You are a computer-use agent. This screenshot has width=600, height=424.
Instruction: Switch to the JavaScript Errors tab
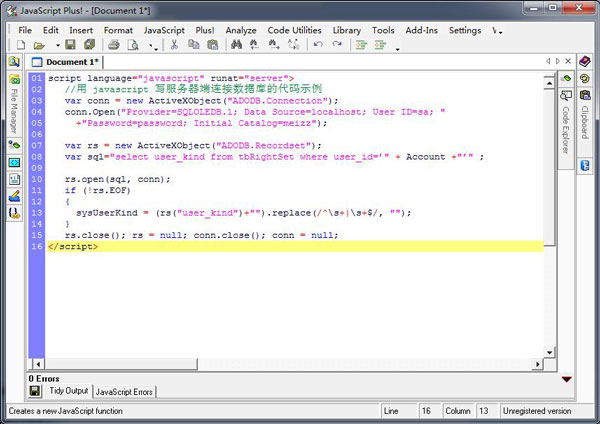click(x=124, y=392)
